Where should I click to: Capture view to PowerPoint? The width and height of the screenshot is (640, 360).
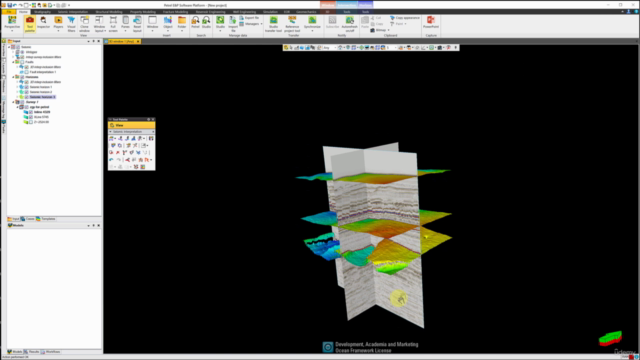pos(431,22)
